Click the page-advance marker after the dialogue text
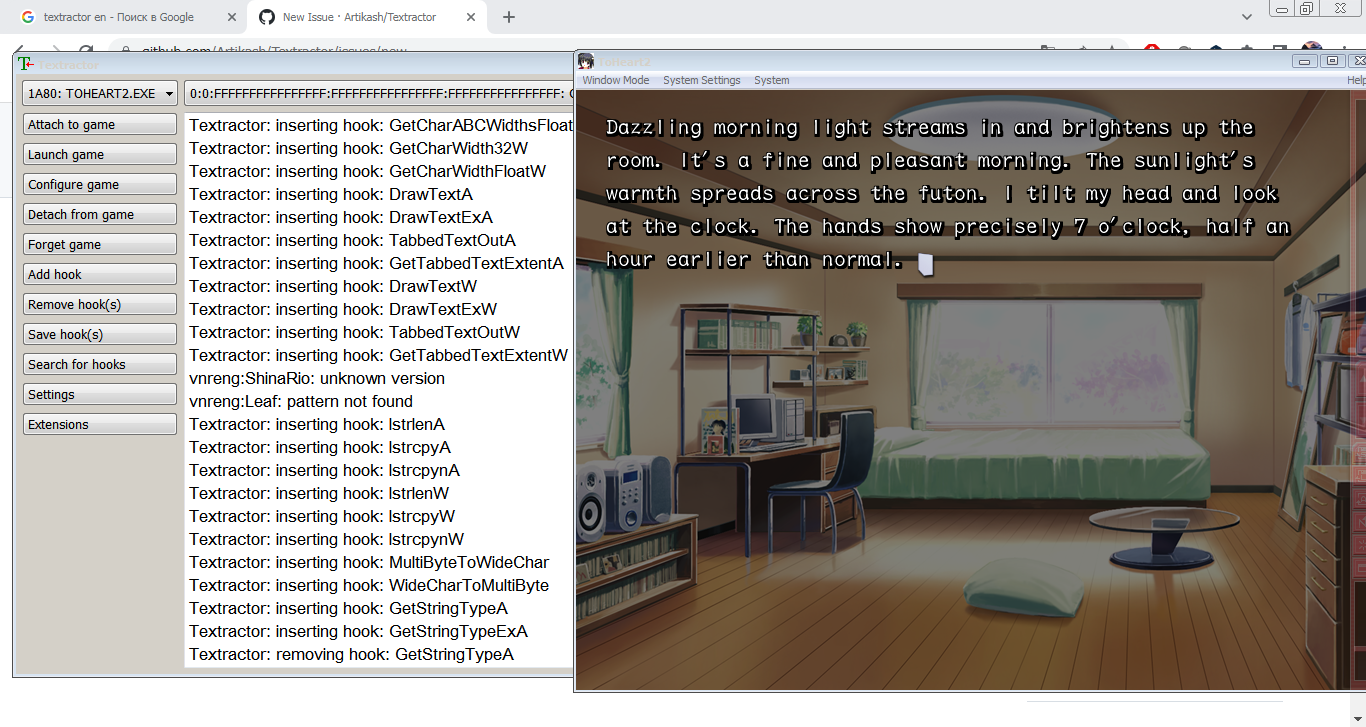Viewport: 1366px width, 727px height. click(923, 263)
